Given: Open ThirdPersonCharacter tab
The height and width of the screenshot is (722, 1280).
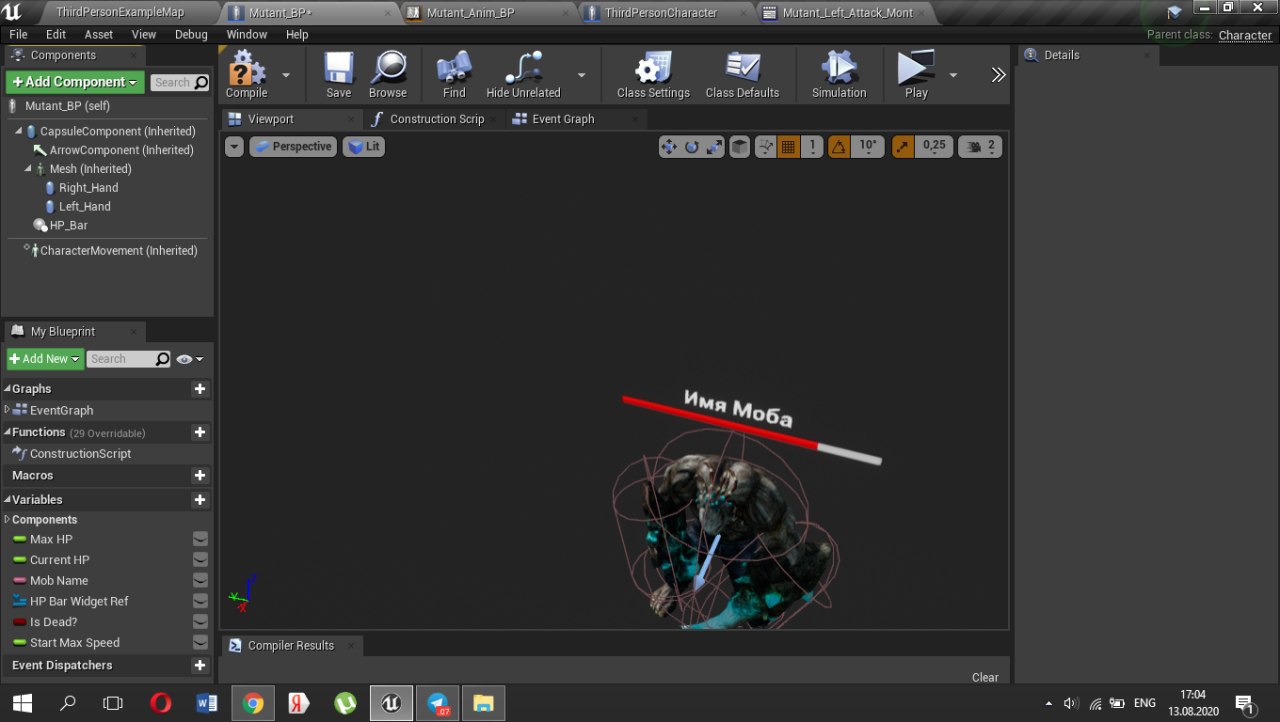Looking at the screenshot, I should click(x=661, y=13).
